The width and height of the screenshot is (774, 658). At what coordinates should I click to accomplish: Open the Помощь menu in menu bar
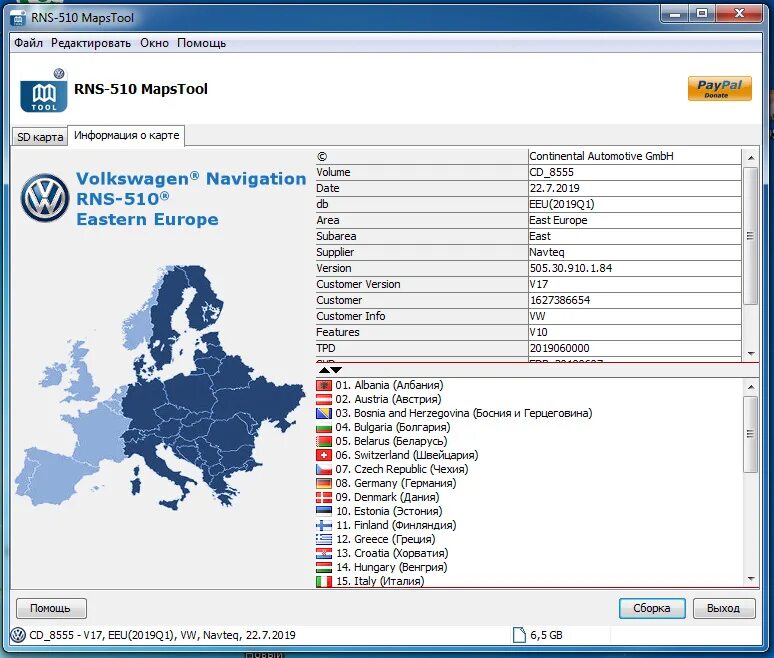click(x=201, y=43)
